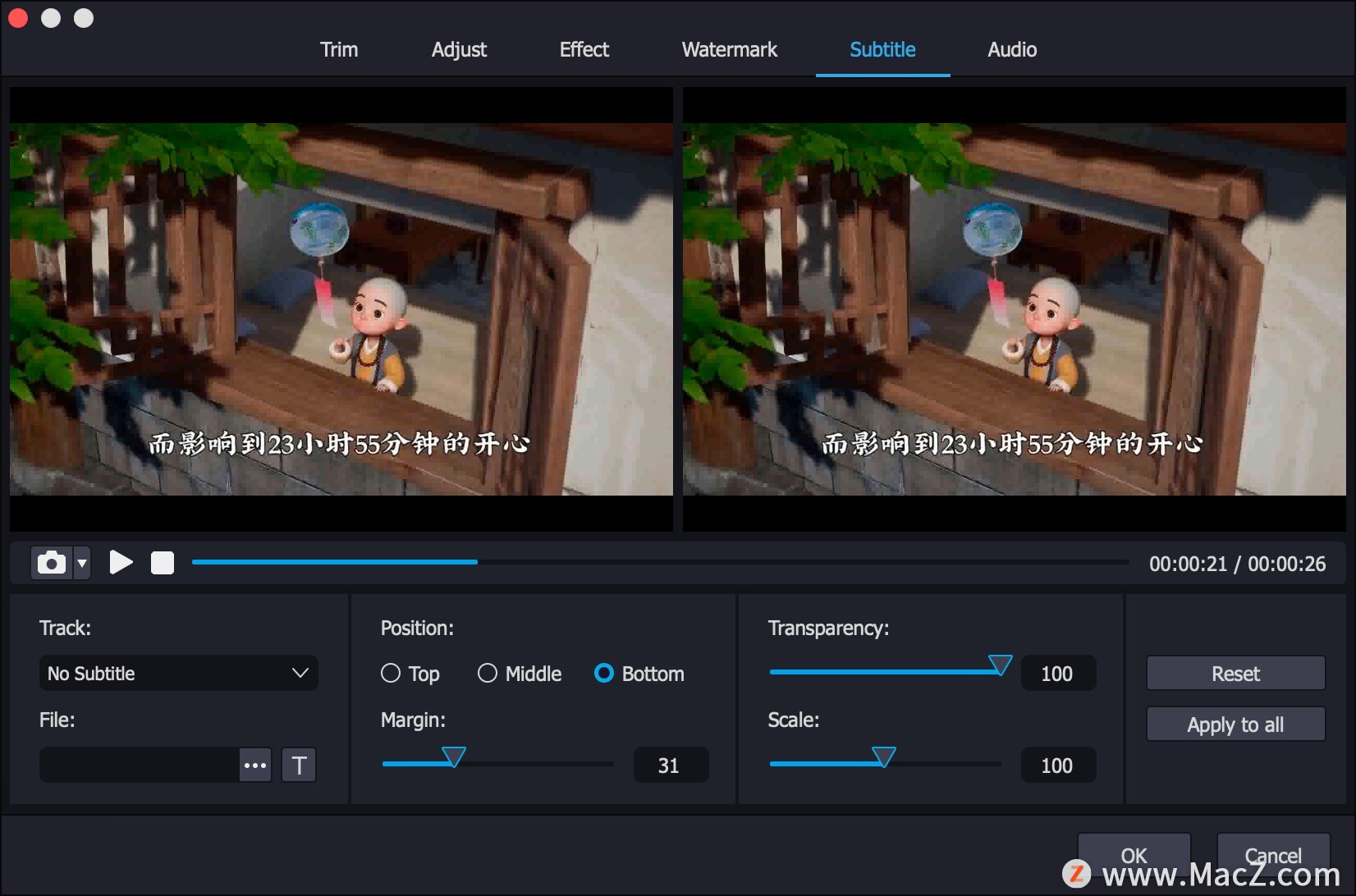Click the original video preview on the left
The width and height of the screenshot is (1356, 896).
pyautogui.click(x=341, y=309)
